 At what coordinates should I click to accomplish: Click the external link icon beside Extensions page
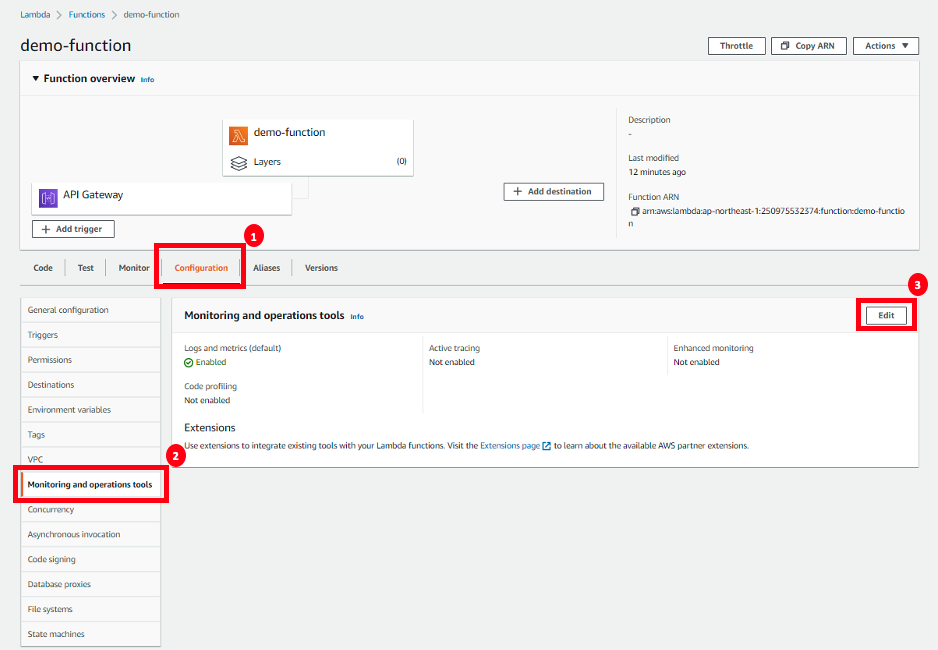coord(546,446)
